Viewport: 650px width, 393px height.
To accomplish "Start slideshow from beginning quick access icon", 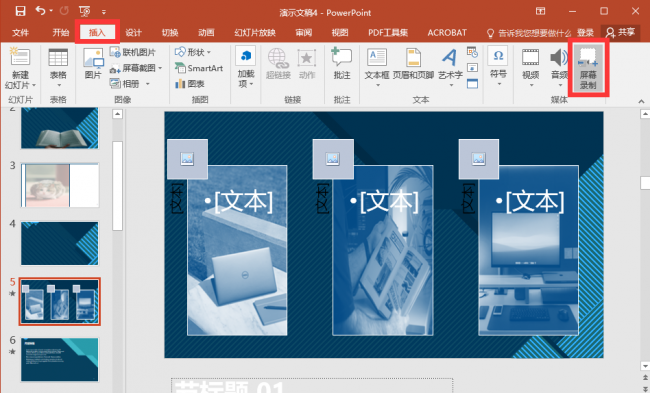I will pos(85,11).
